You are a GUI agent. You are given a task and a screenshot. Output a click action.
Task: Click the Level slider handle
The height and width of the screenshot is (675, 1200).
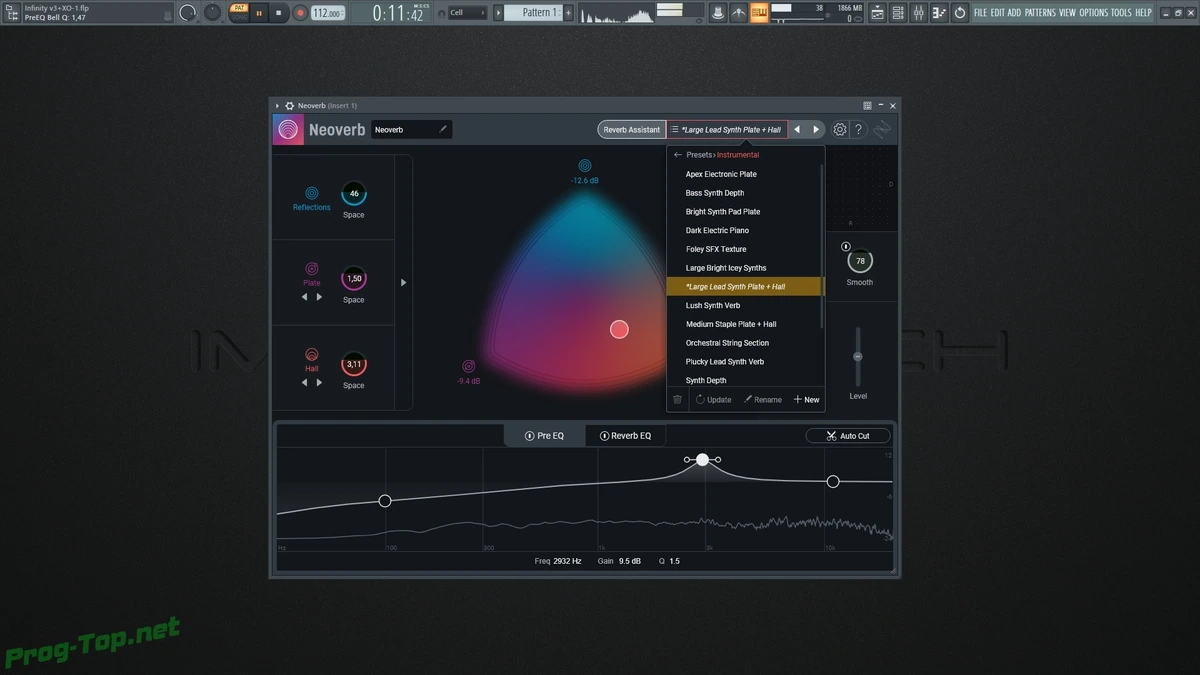pos(857,357)
